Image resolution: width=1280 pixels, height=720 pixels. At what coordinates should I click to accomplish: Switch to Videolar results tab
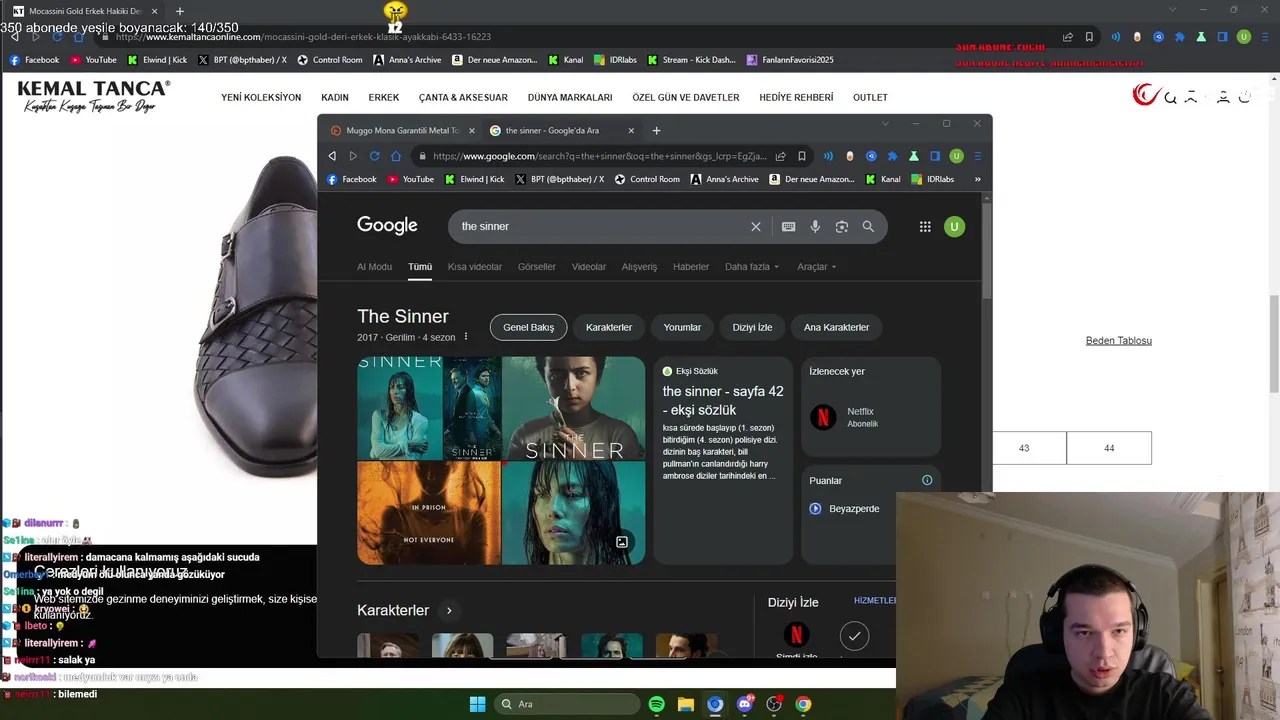click(589, 267)
